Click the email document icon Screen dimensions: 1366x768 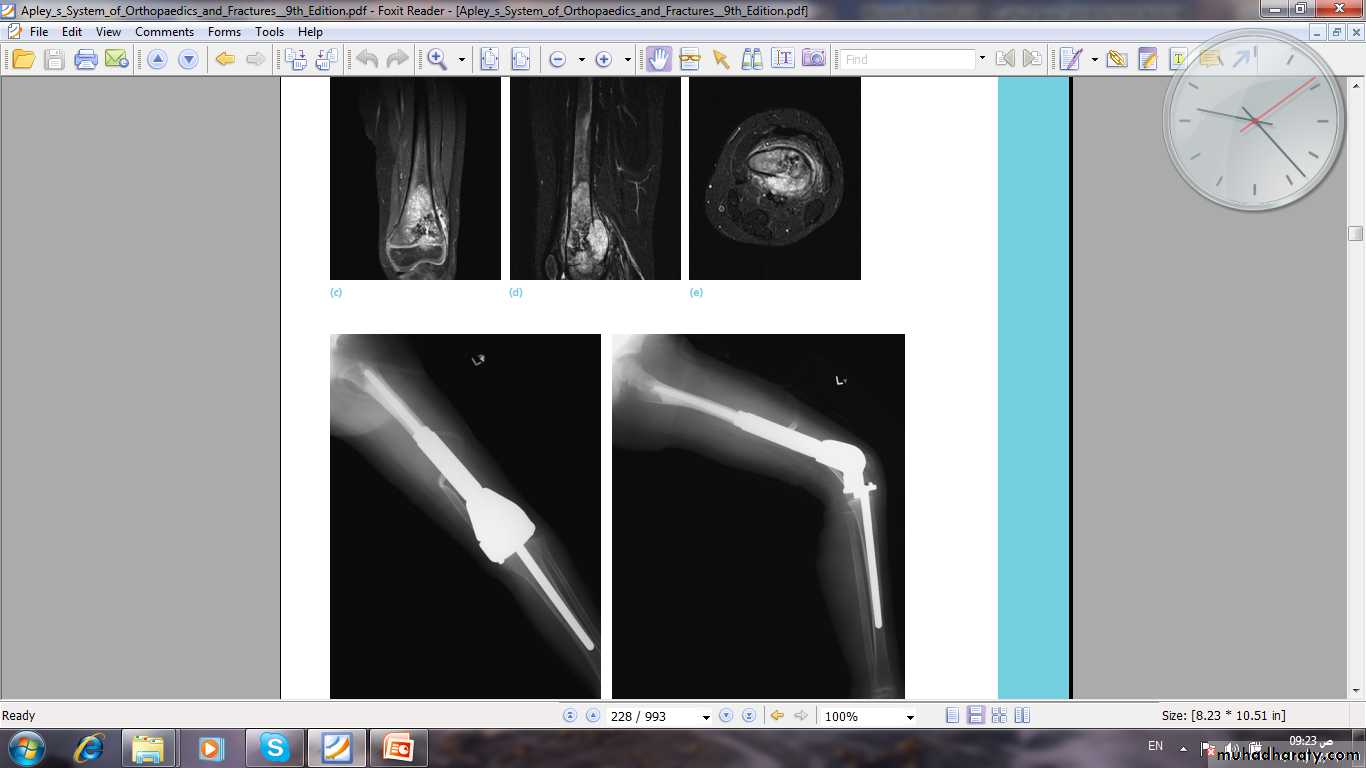tap(117, 59)
